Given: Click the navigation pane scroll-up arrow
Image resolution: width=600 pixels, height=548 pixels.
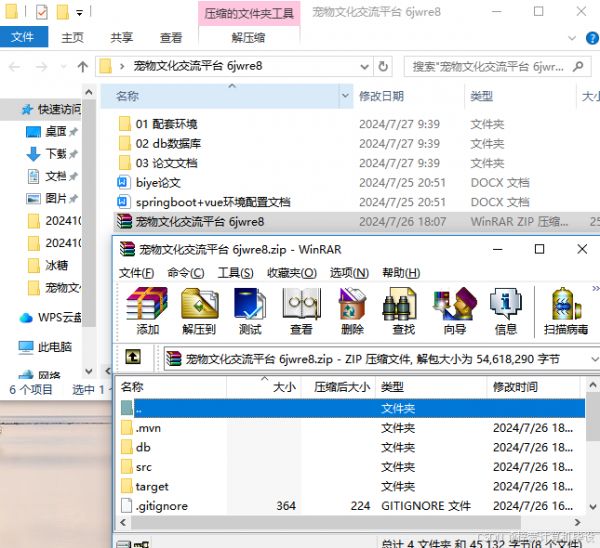Looking at the screenshot, I should coord(89,93).
